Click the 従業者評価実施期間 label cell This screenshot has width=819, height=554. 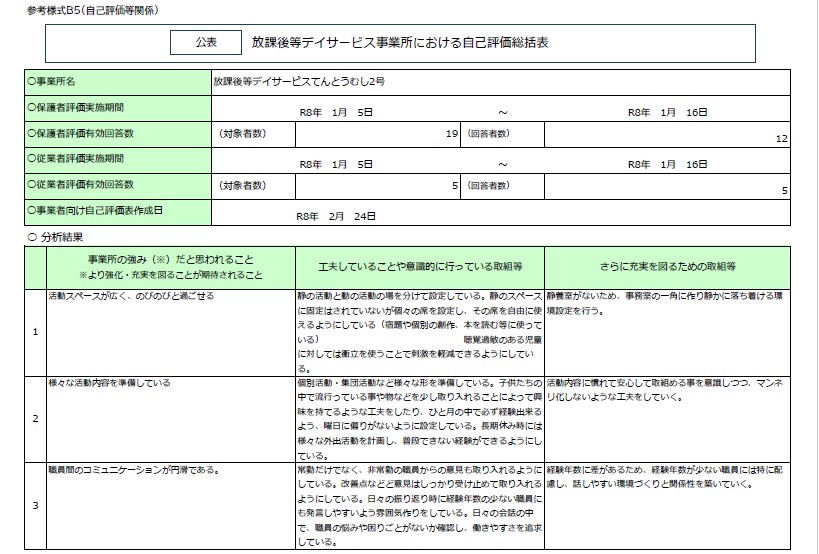116,158
